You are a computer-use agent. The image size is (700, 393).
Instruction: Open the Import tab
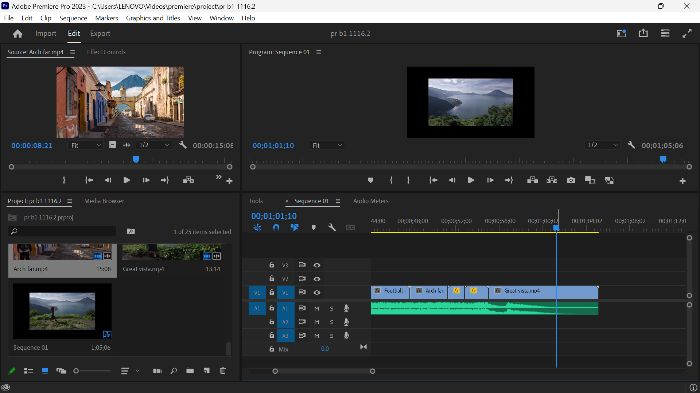(x=46, y=33)
